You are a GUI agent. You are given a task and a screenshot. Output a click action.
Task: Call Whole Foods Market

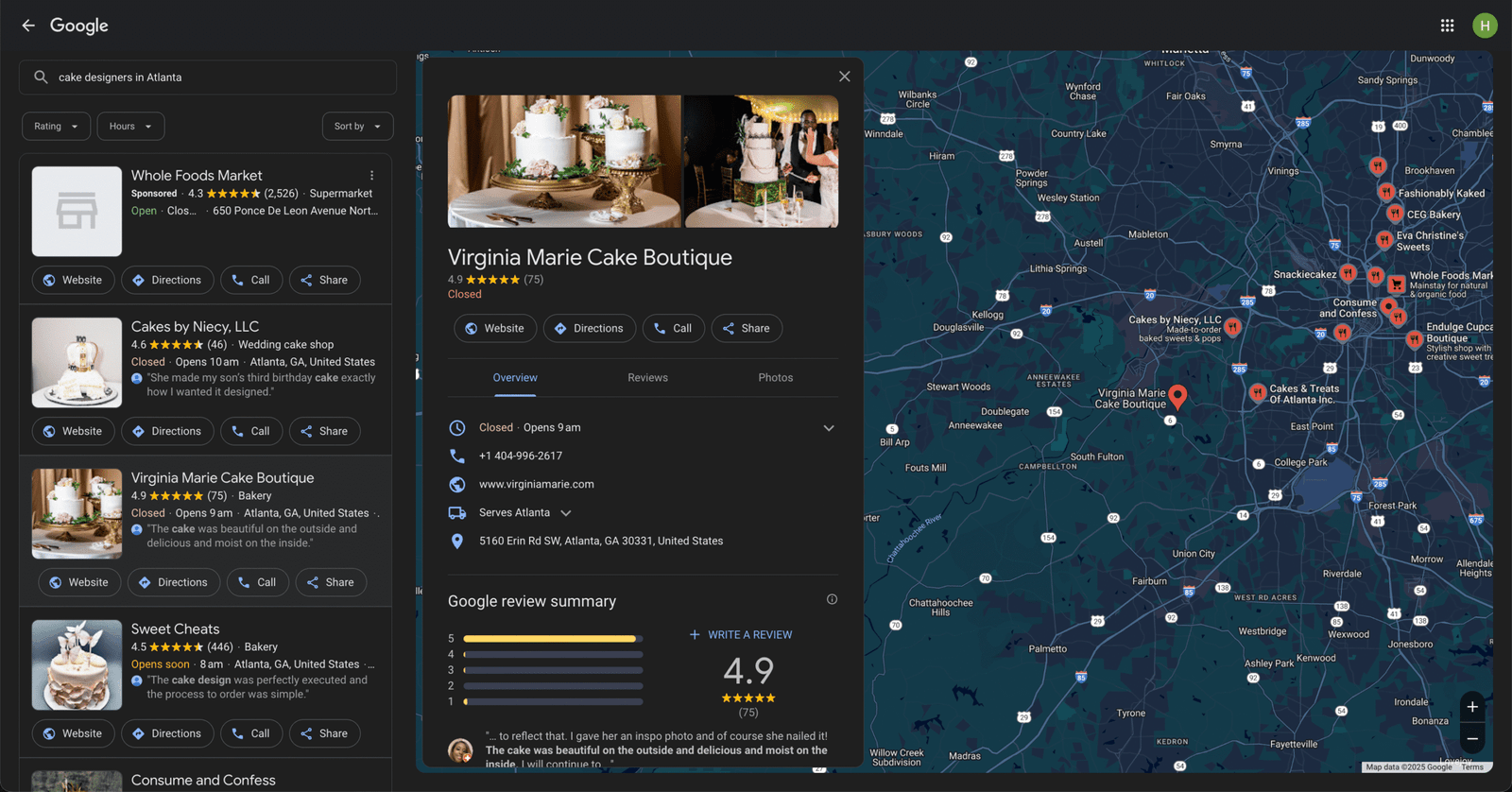coord(251,280)
